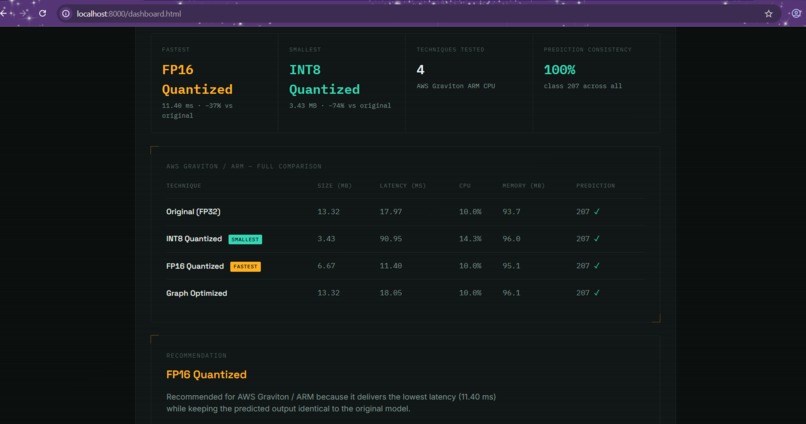The width and height of the screenshot is (806, 424).
Task: Click the orange FP16 Quantized heading in the Fastest card
Action: (x=197, y=80)
